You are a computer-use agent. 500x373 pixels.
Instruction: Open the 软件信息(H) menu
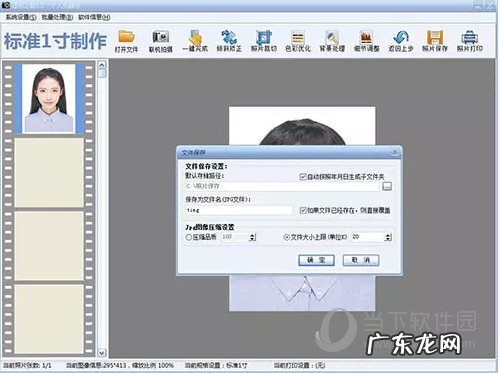(x=94, y=17)
